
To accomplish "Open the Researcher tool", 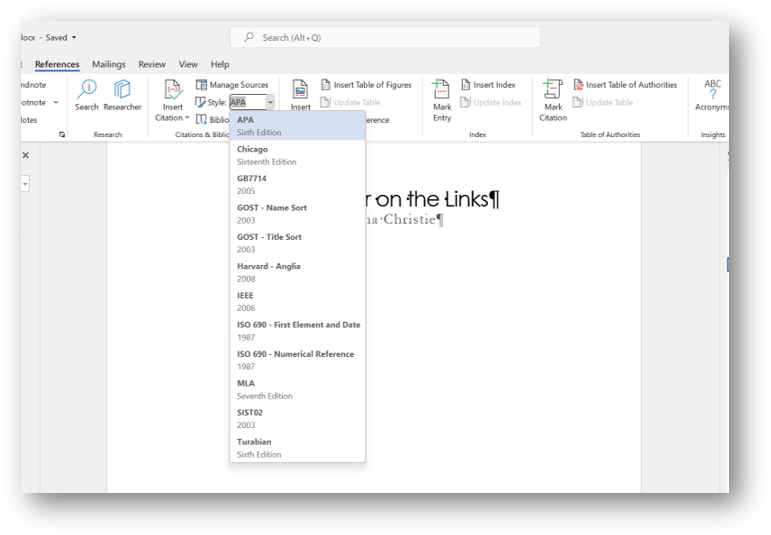I will [x=122, y=95].
